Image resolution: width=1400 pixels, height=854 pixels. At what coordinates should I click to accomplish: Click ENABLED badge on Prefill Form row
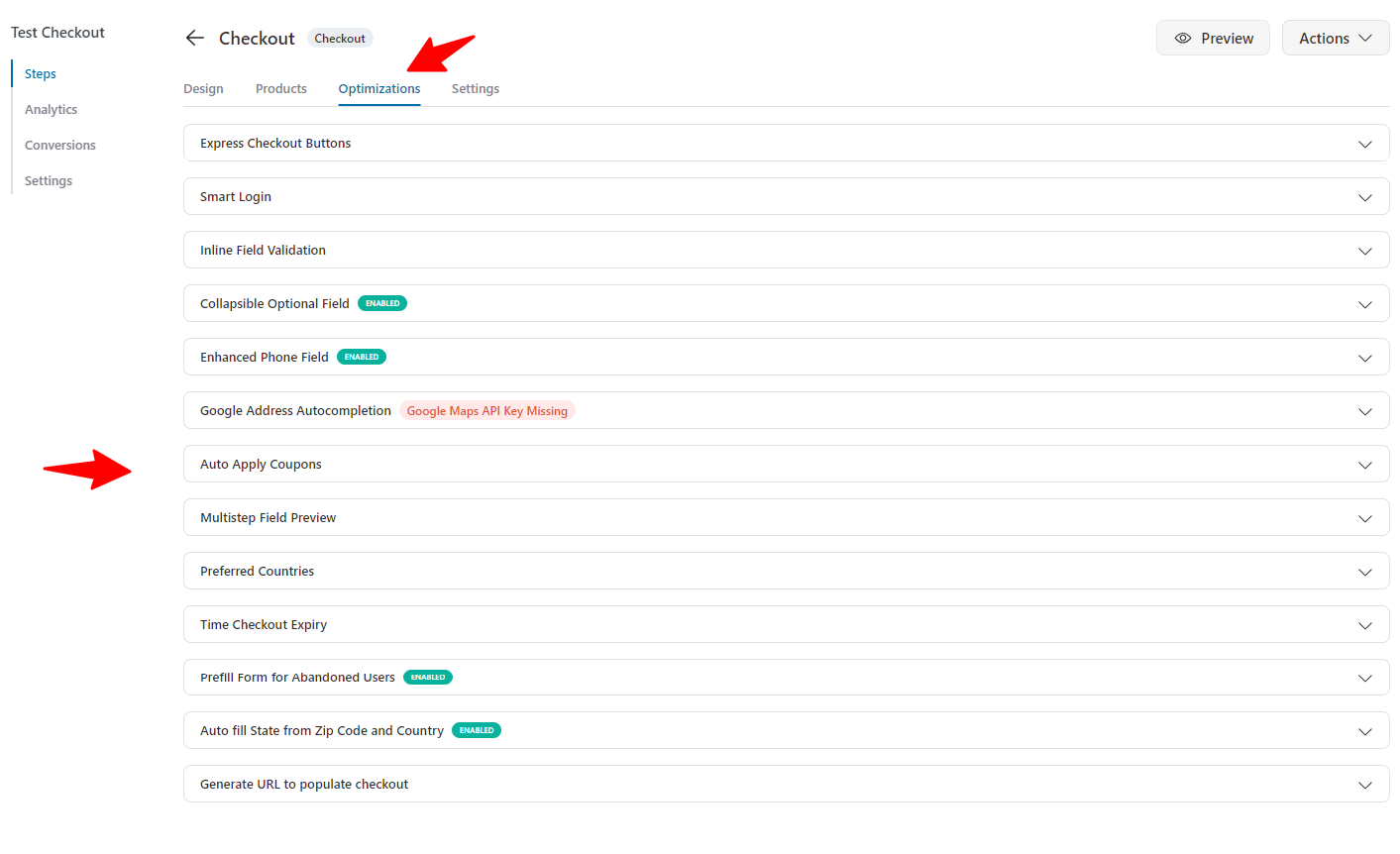[428, 678]
